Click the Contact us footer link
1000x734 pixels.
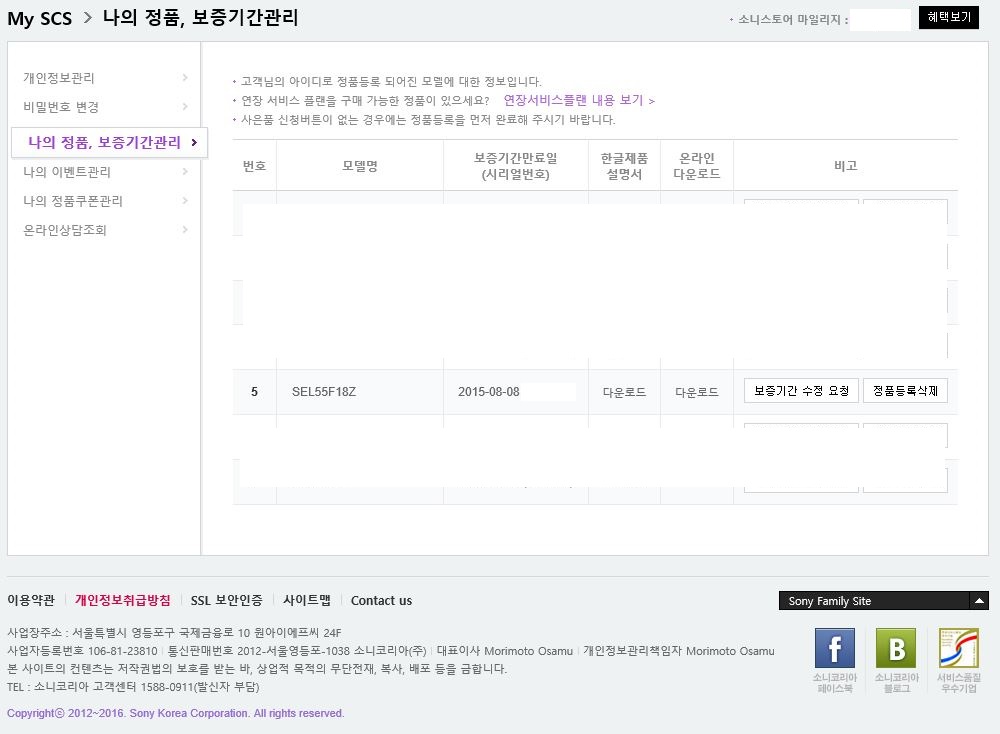point(381,600)
